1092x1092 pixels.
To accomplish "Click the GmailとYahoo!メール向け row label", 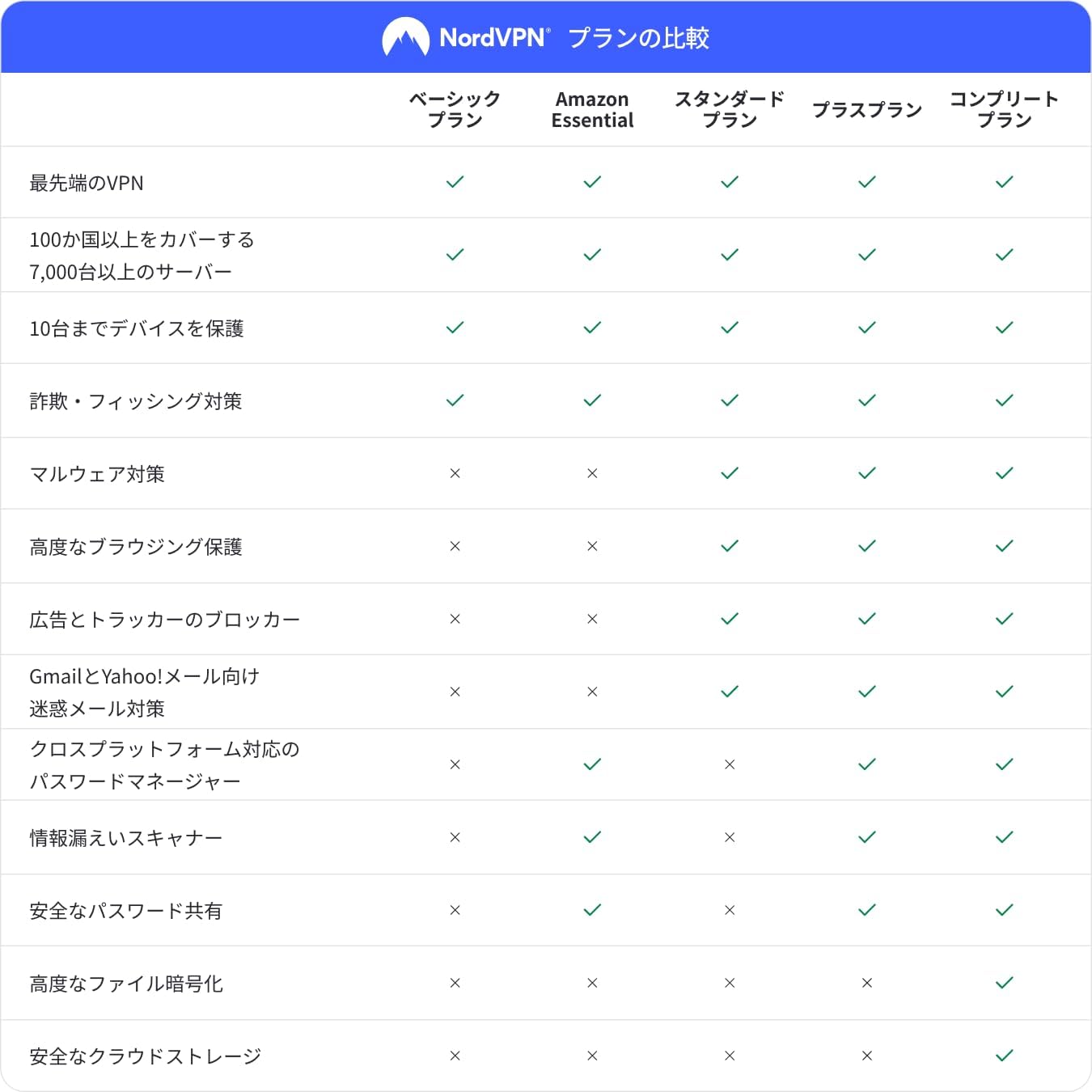I will 145,676.
